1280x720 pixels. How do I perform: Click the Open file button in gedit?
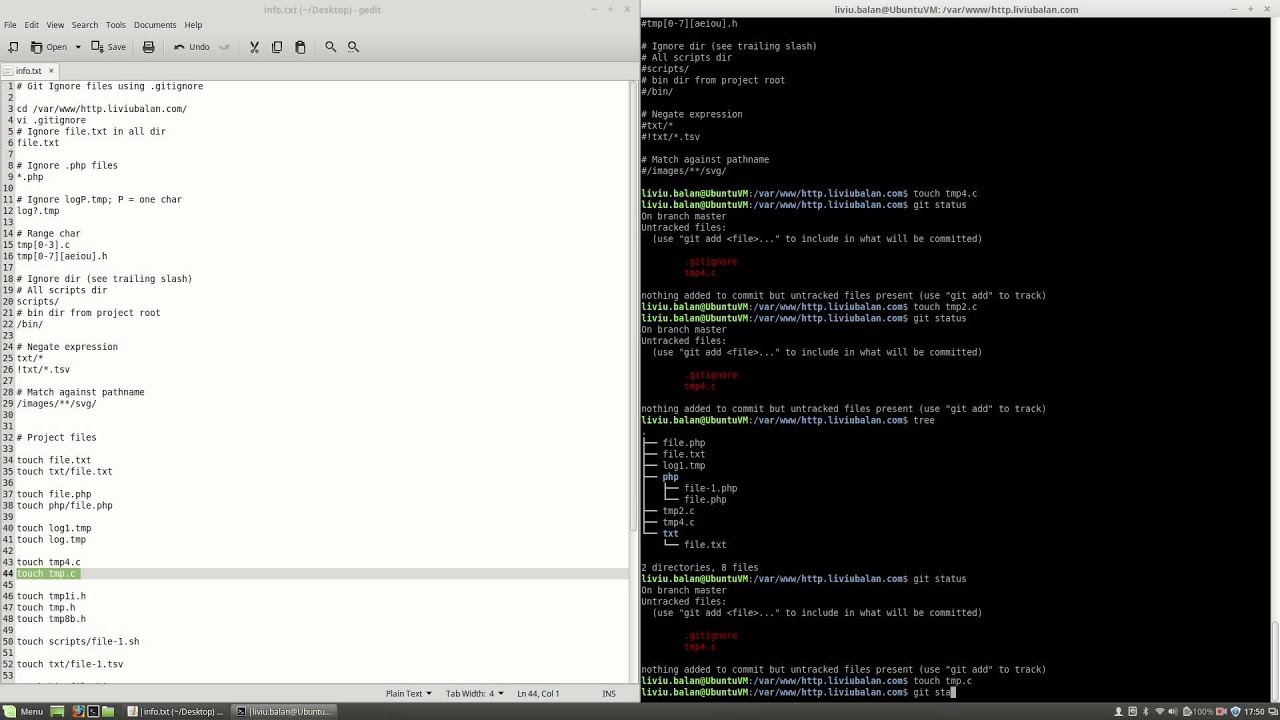(49, 47)
